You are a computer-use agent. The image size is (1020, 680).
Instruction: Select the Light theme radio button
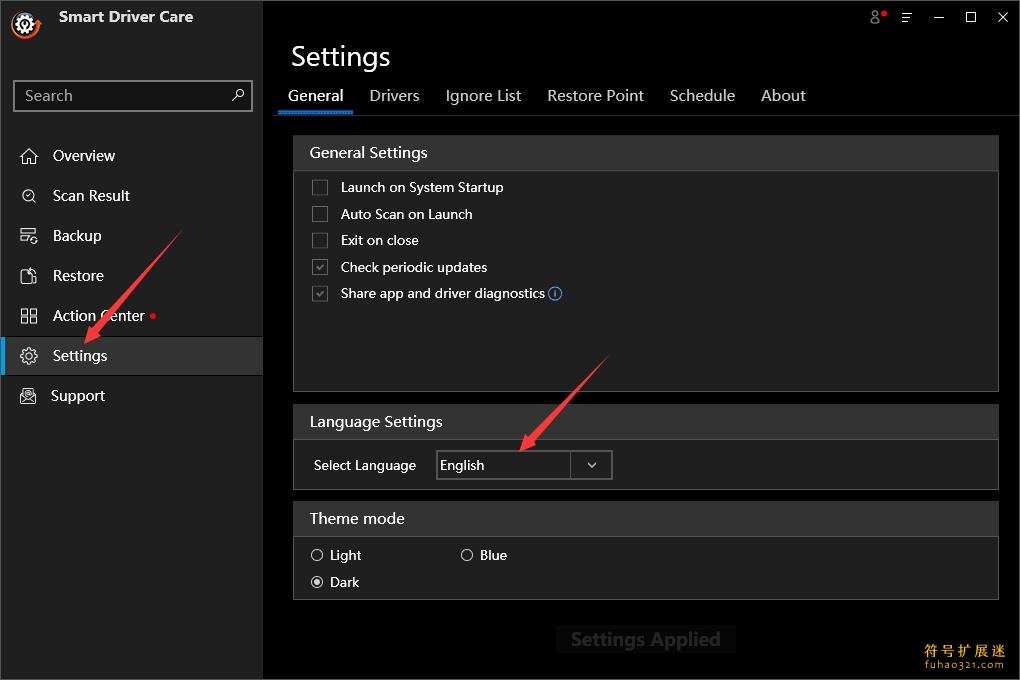pyautogui.click(x=317, y=555)
